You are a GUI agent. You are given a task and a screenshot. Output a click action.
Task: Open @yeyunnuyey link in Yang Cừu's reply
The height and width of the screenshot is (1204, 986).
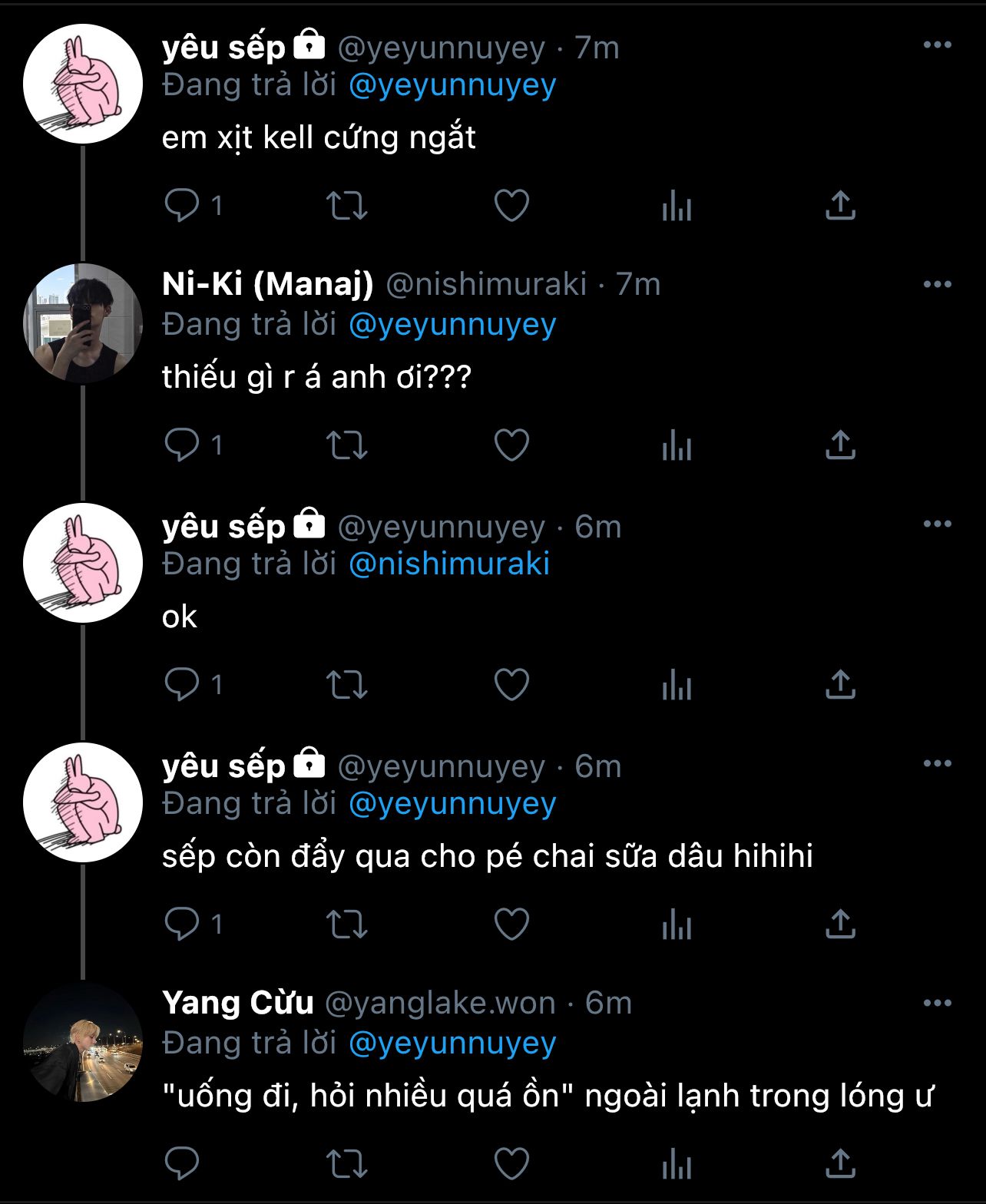tap(452, 1044)
